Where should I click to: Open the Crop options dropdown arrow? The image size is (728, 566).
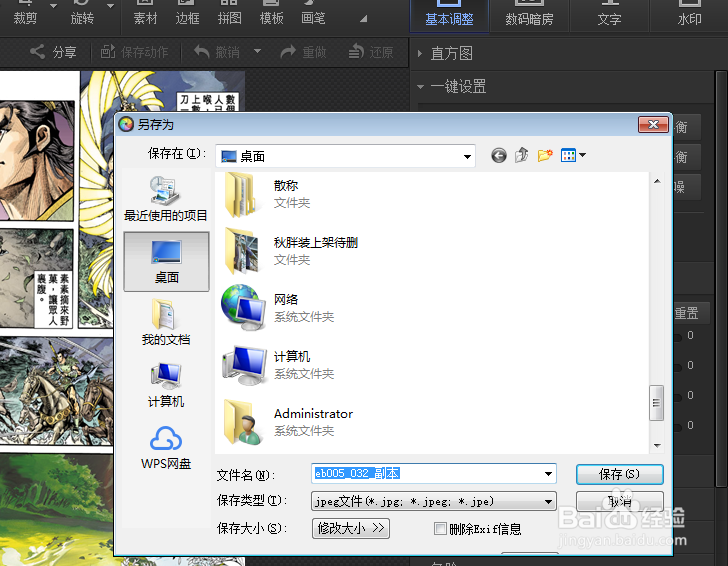click(x=53, y=6)
